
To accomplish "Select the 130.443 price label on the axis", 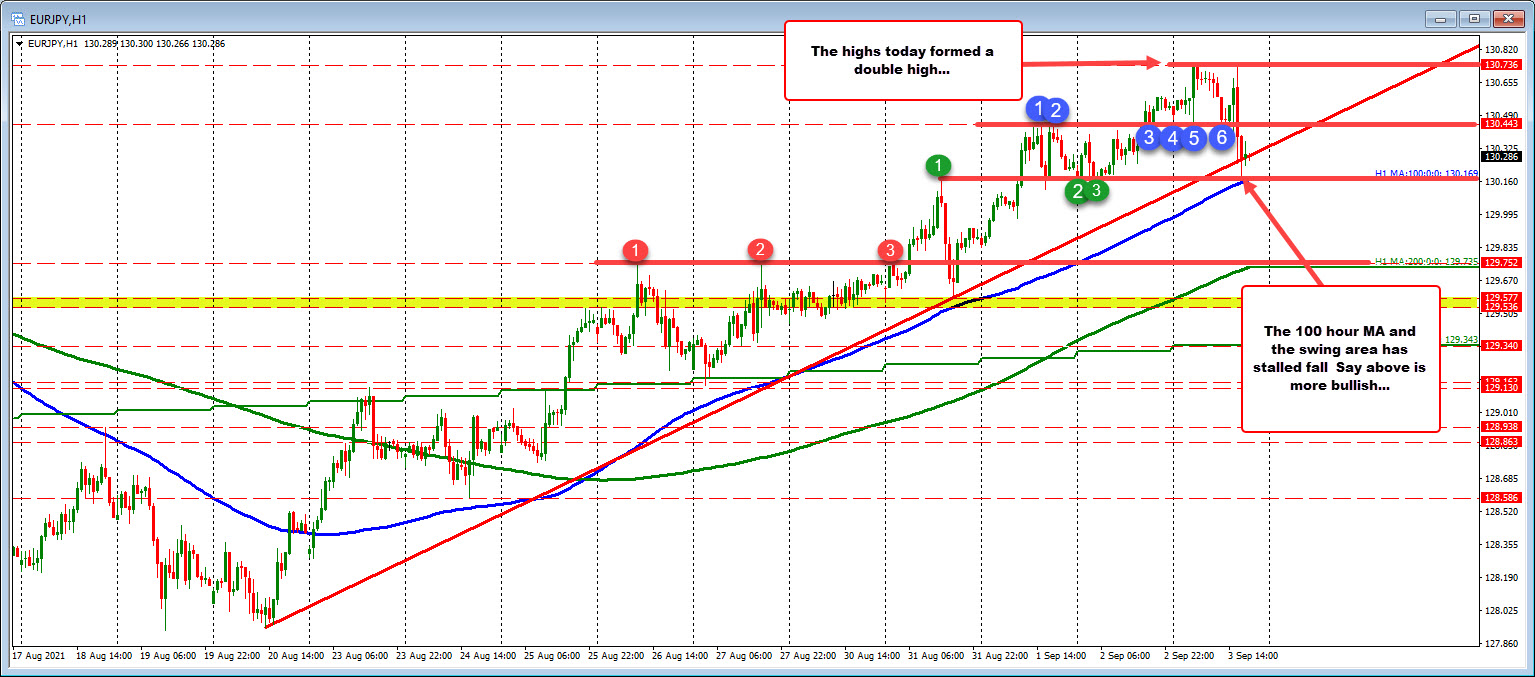I will click(1503, 124).
